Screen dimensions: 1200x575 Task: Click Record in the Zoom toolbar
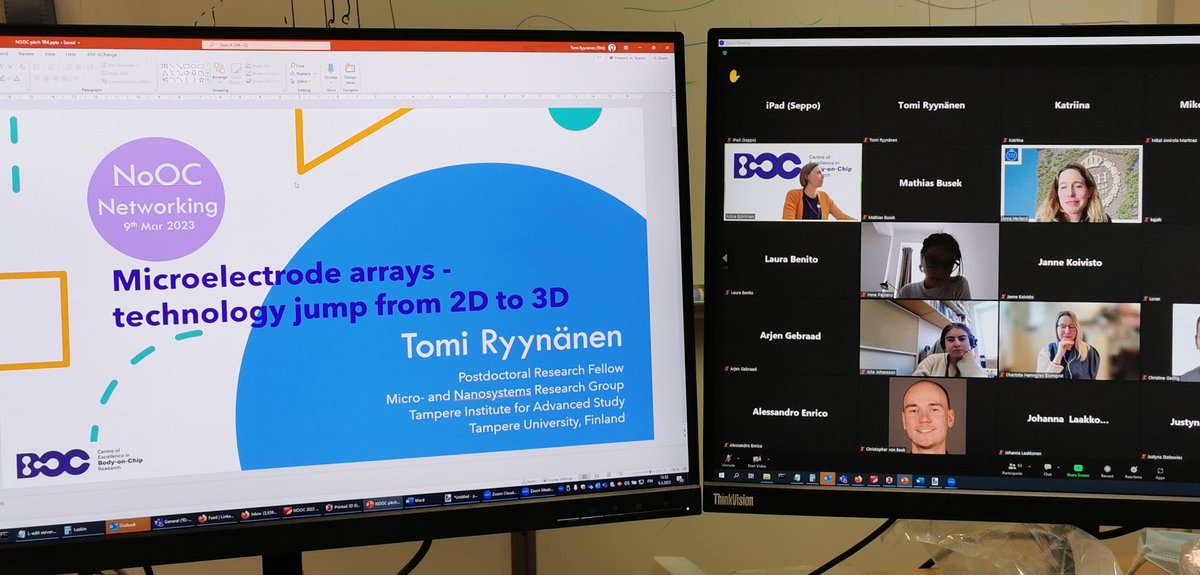click(x=1106, y=473)
